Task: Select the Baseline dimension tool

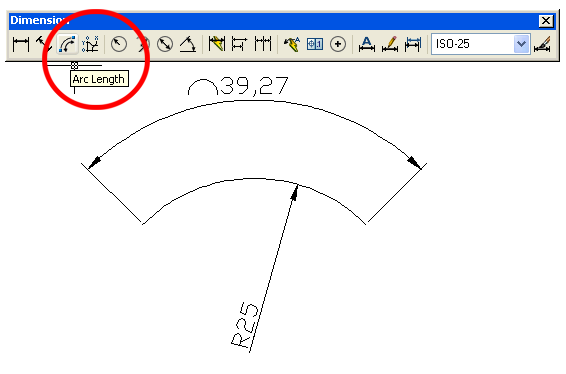Action: (x=239, y=44)
